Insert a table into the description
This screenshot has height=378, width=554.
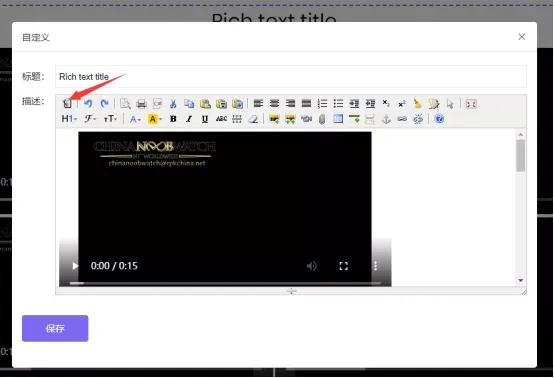tap(338, 119)
